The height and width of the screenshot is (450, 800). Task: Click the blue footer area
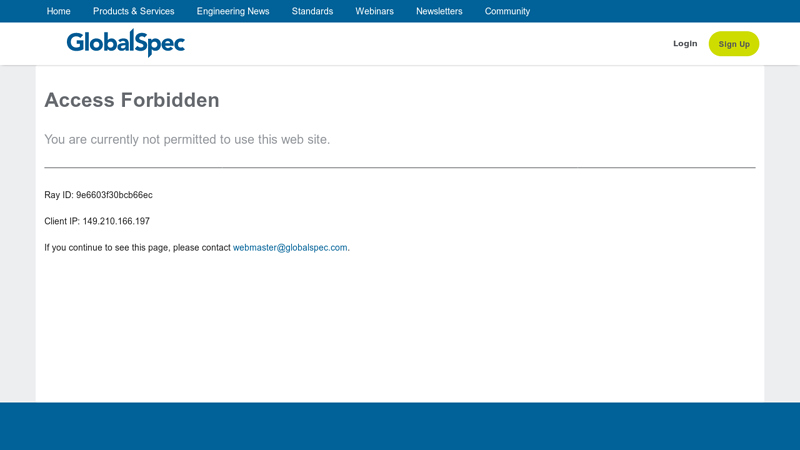pos(400,426)
